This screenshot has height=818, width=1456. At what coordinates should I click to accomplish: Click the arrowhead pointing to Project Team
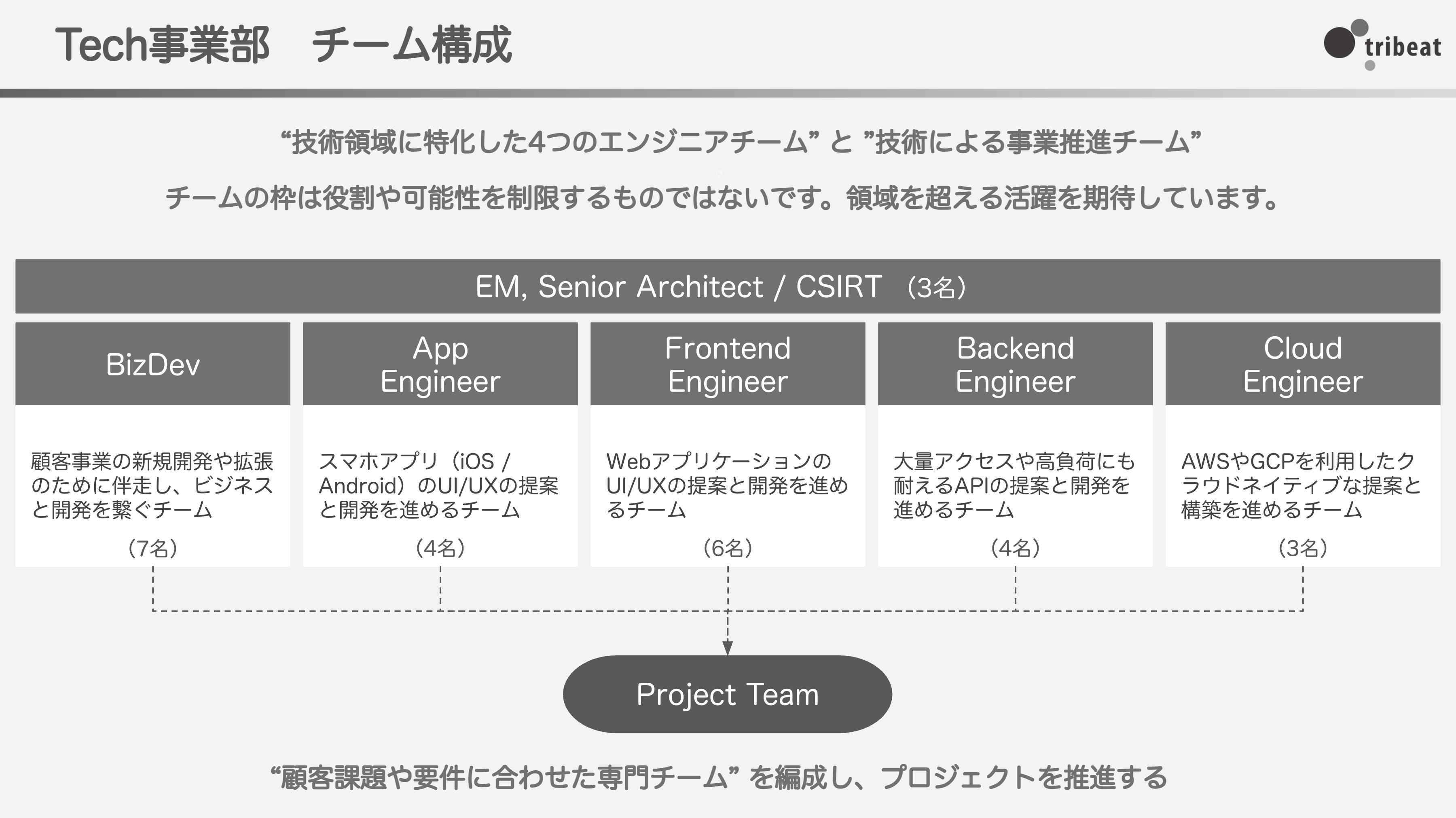click(x=728, y=648)
